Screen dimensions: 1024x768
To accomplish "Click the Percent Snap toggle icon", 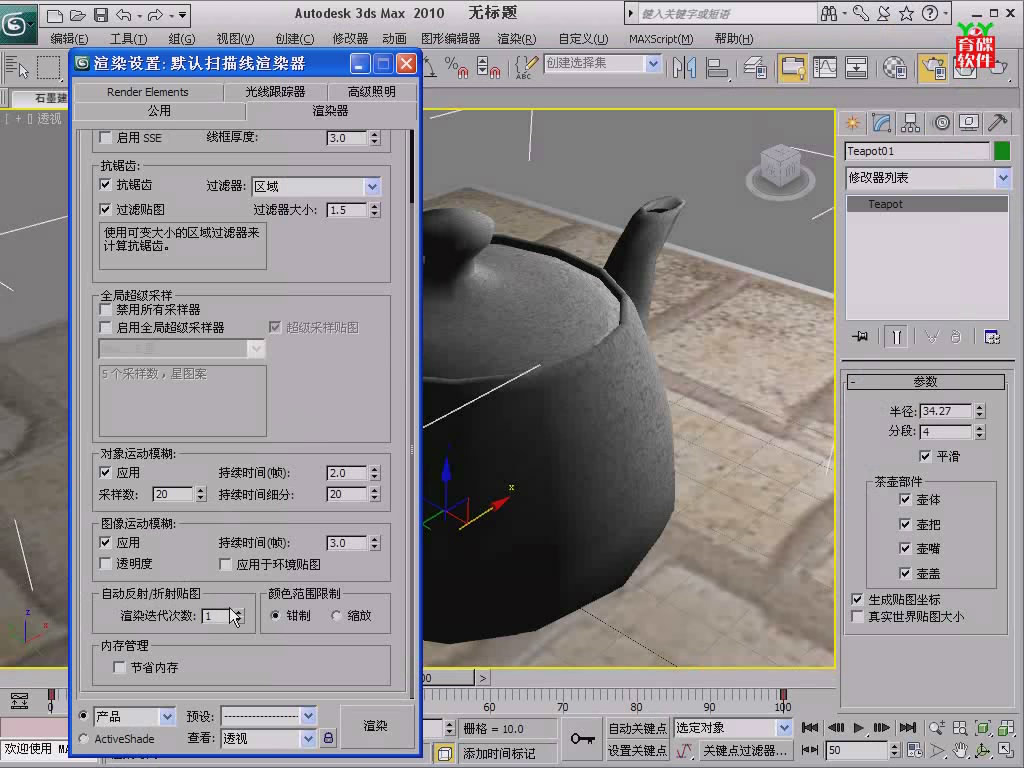I will [x=456, y=67].
